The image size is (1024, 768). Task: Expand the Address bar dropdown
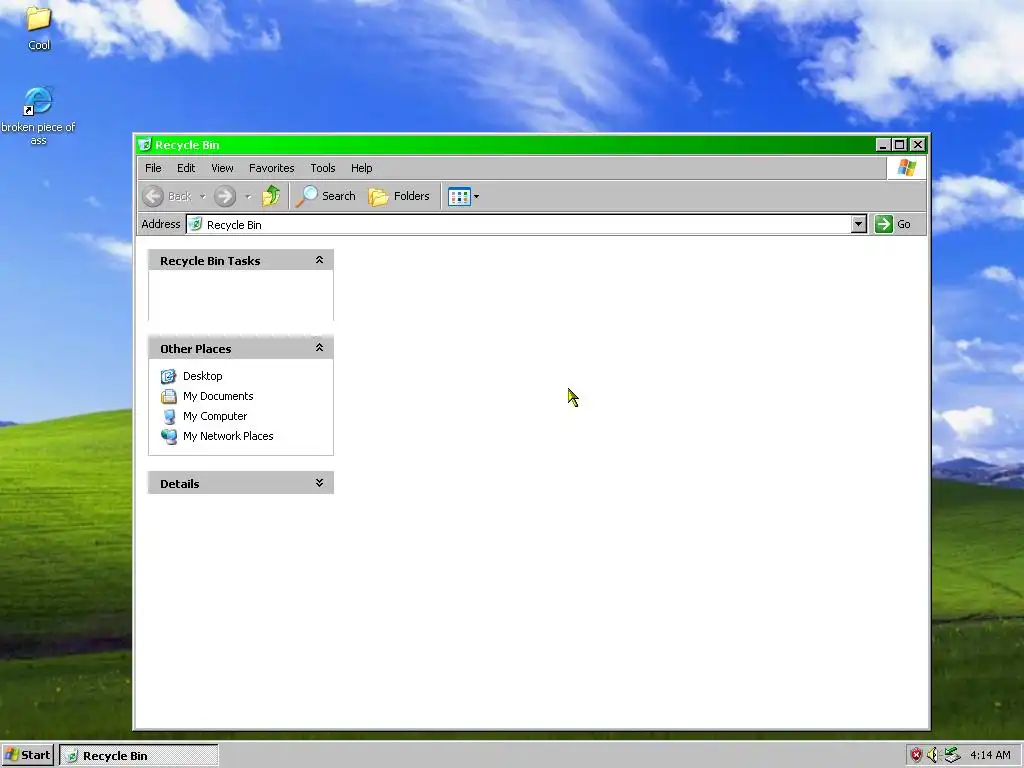[x=859, y=225]
